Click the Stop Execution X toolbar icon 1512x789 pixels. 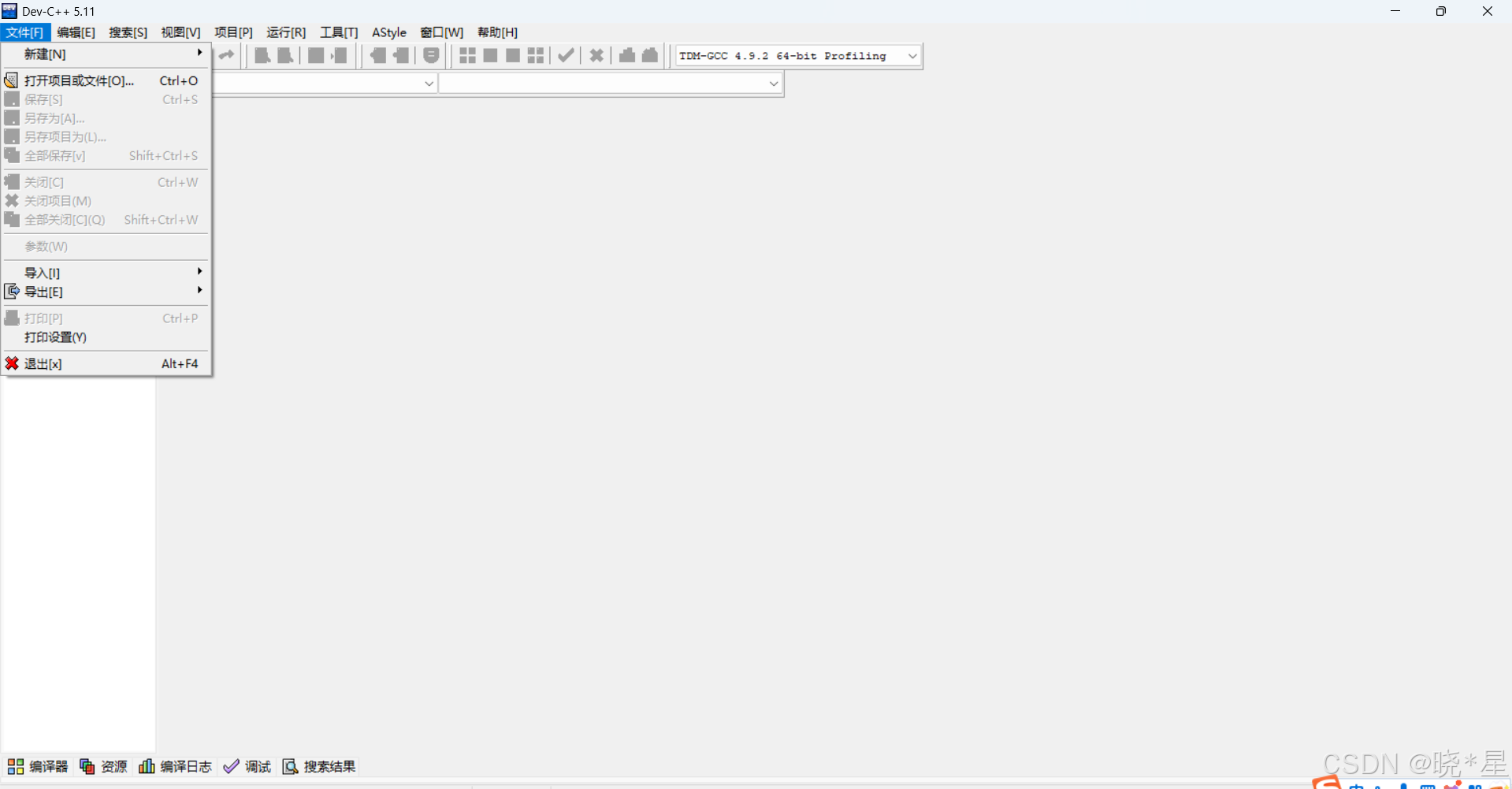point(596,55)
